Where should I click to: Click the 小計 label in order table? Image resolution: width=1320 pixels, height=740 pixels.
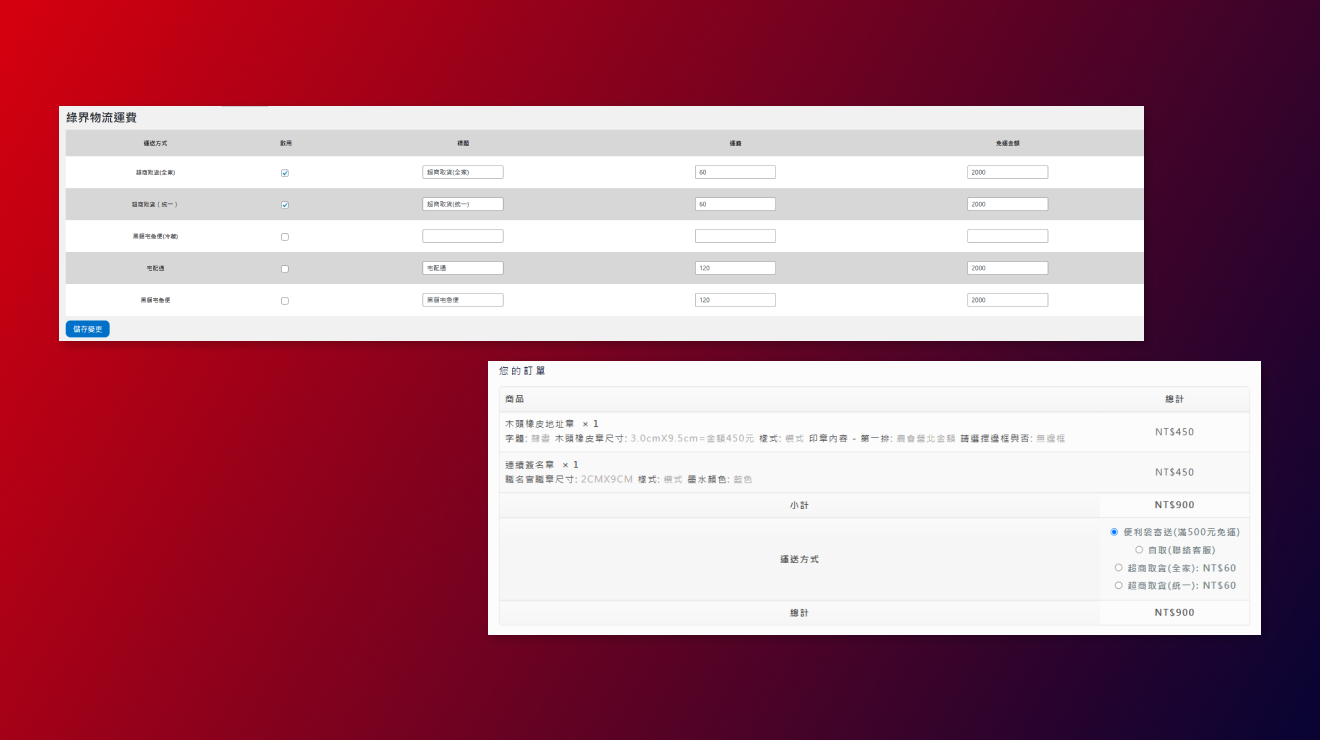tap(799, 505)
